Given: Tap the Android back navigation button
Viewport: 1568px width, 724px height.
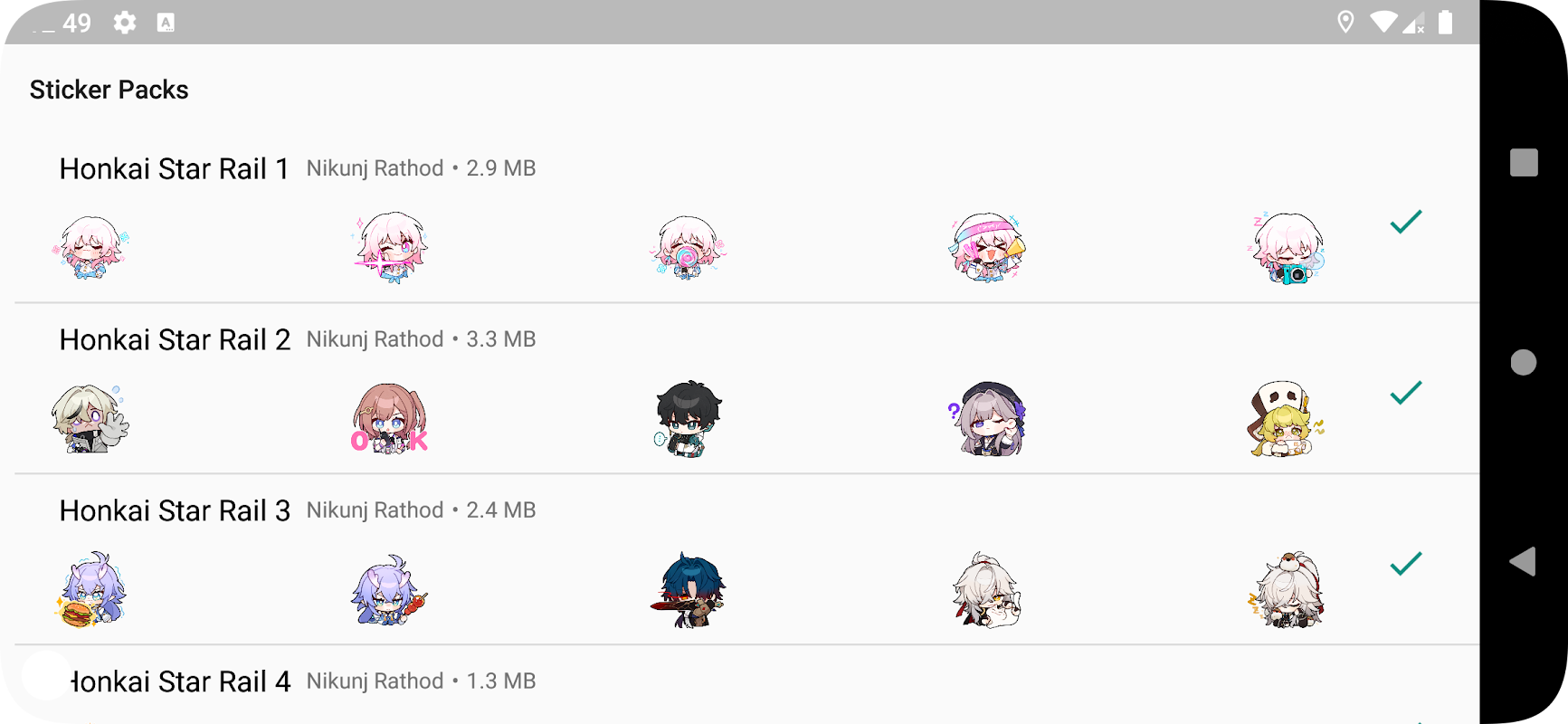Looking at the screenshot, I should point(1523,562).
